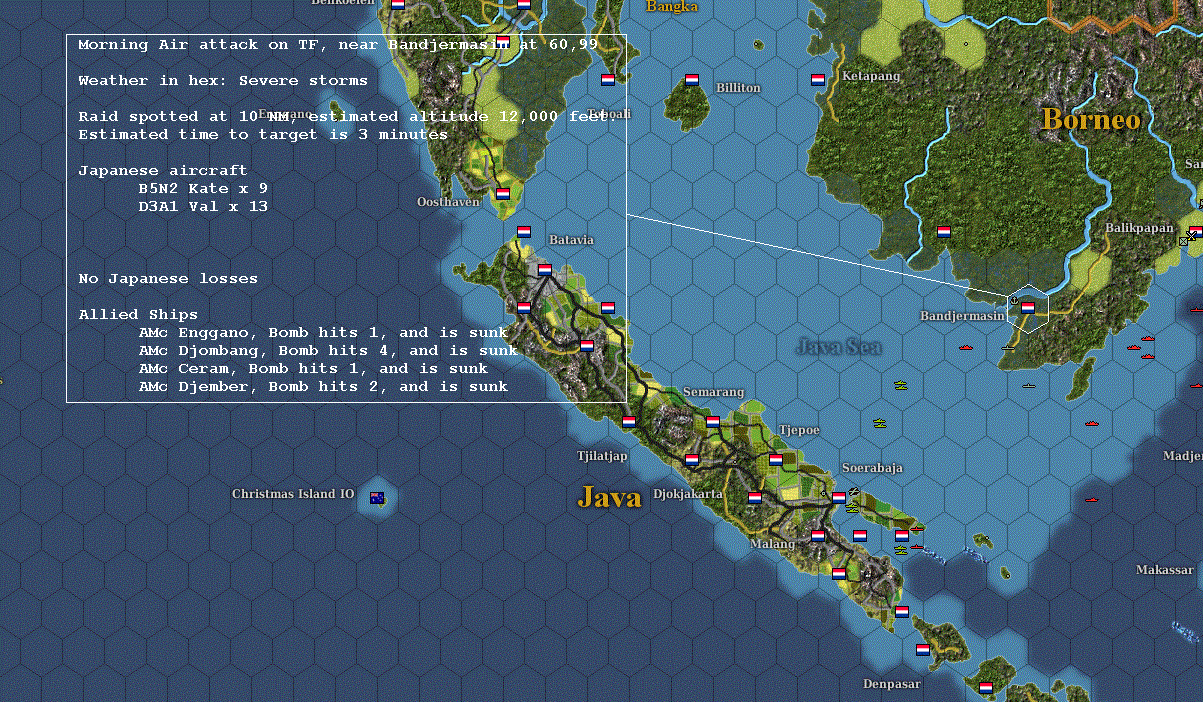Screen dimensions: 1203x702
Task: Select the gray ship icon directly below Bandjermasin hex
Action: click(x=1028, y=385)
